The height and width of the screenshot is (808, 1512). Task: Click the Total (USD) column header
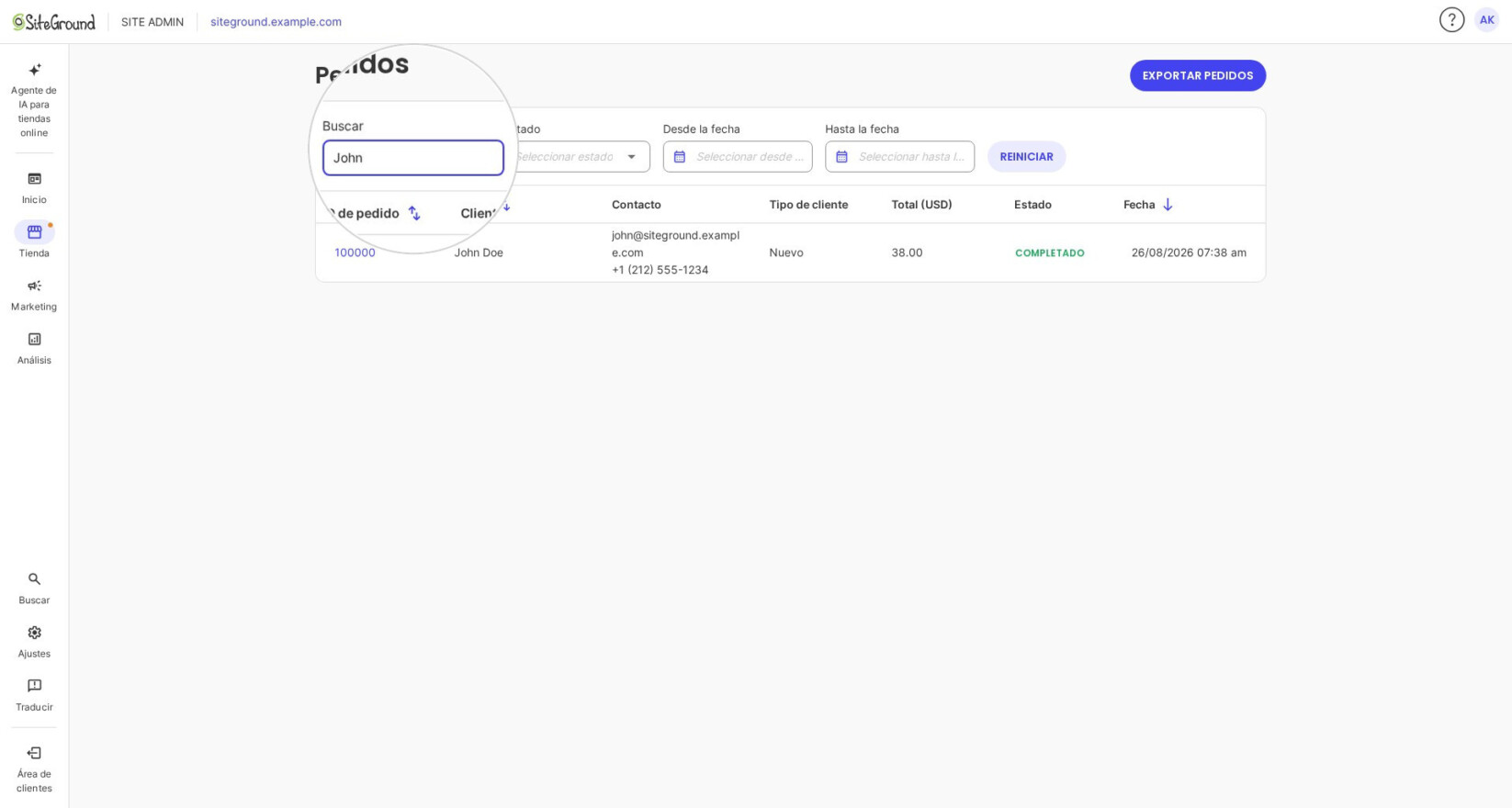(x=921, y=205)
